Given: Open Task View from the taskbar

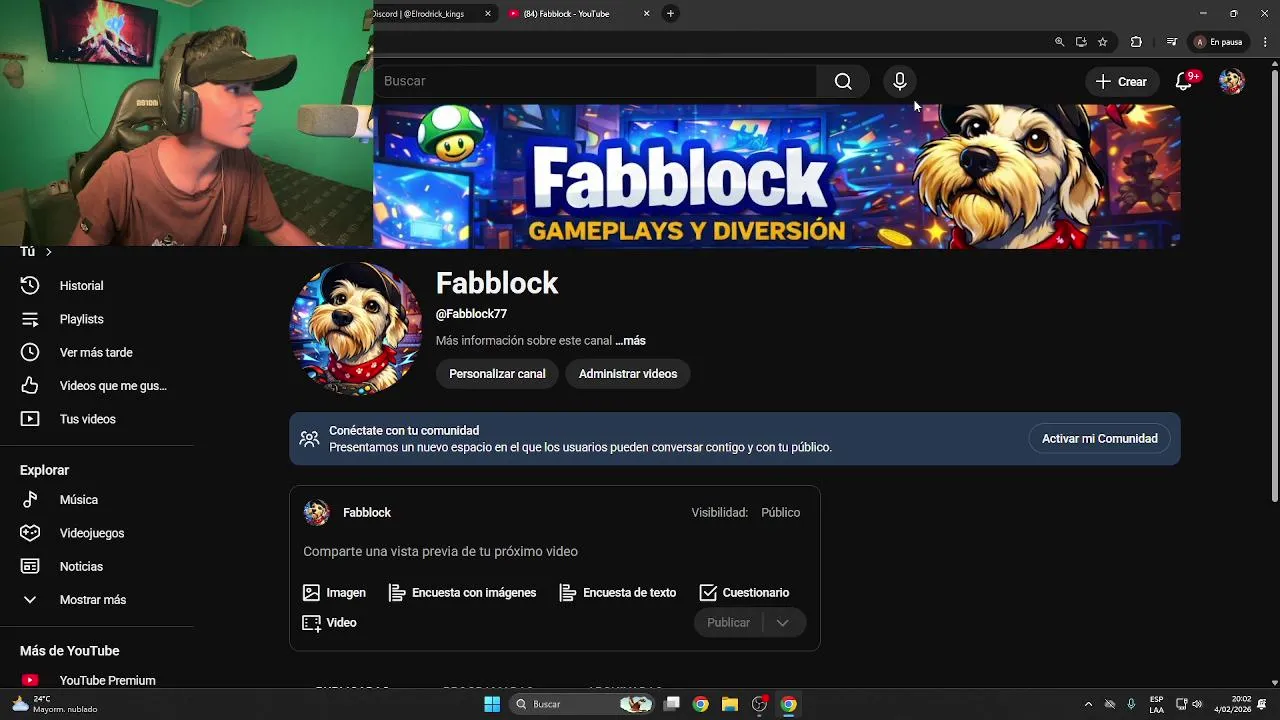Looking at the screenshot, I should point(672,704).
